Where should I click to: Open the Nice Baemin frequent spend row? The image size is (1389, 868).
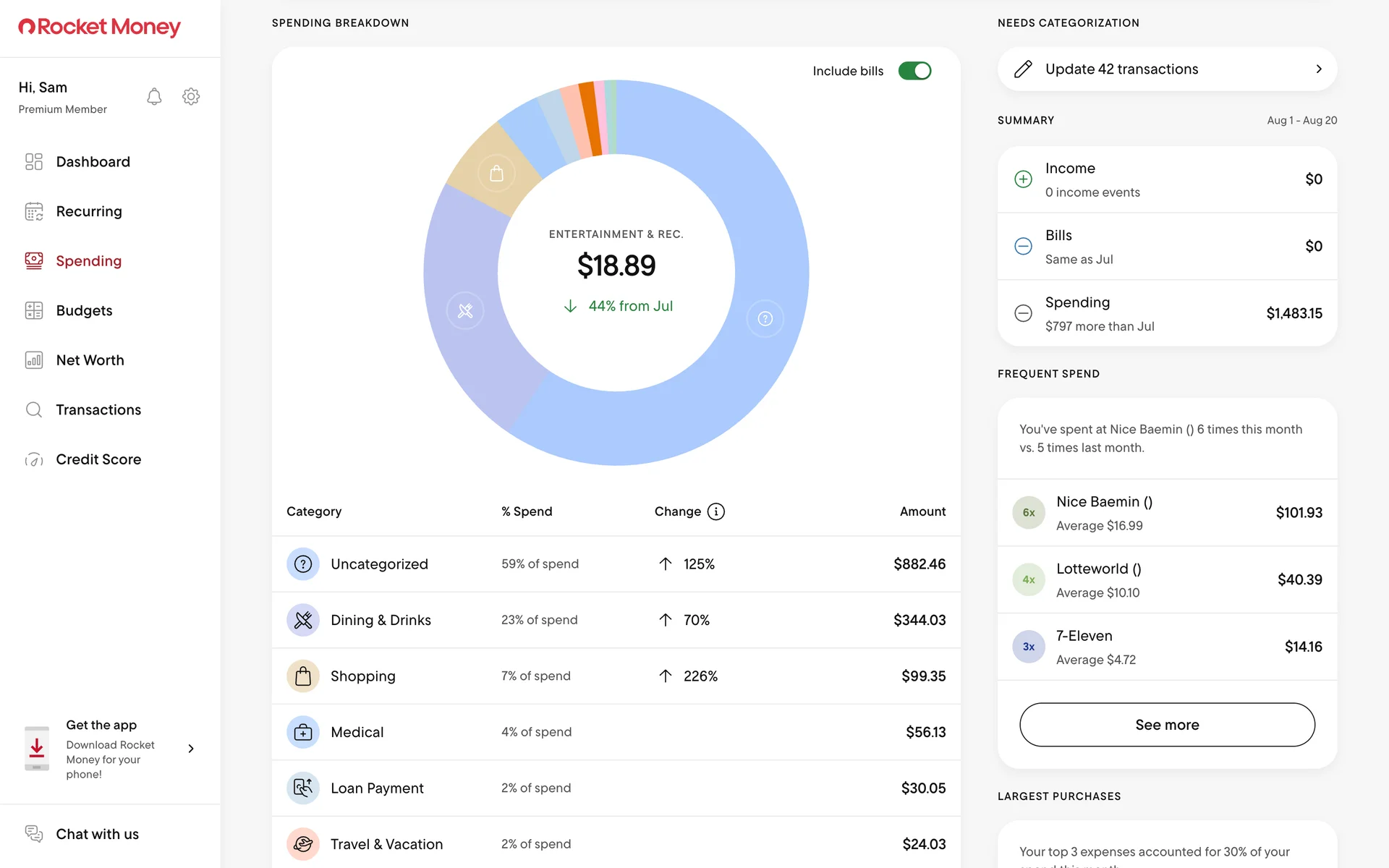1166,513
